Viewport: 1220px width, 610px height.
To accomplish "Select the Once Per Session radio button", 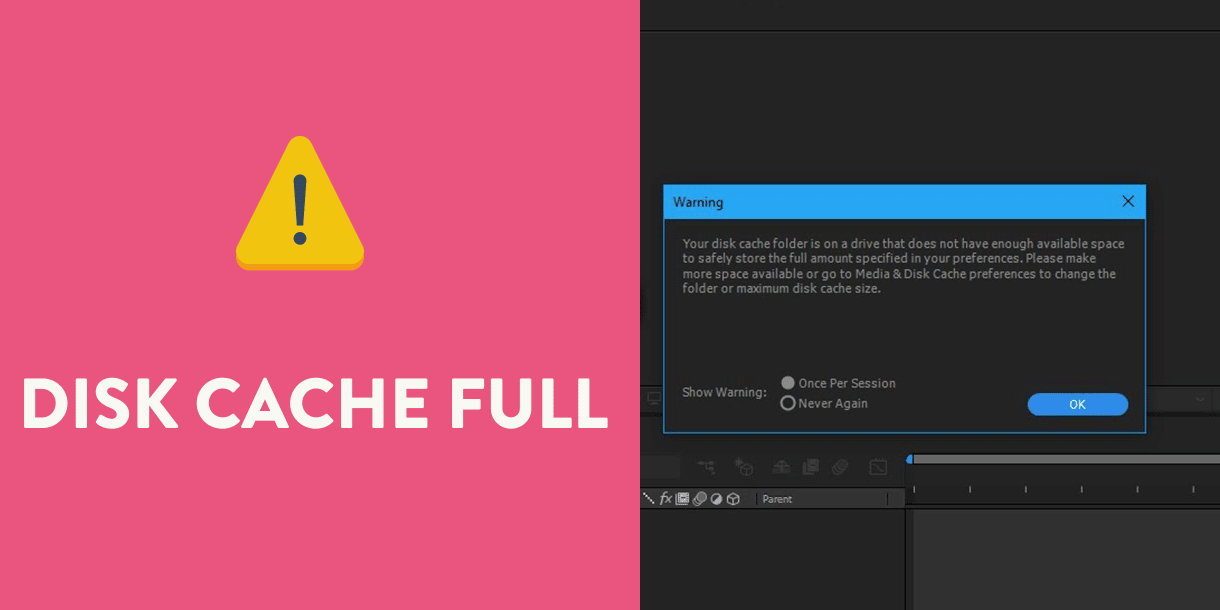I will click(x=787, y=382).
